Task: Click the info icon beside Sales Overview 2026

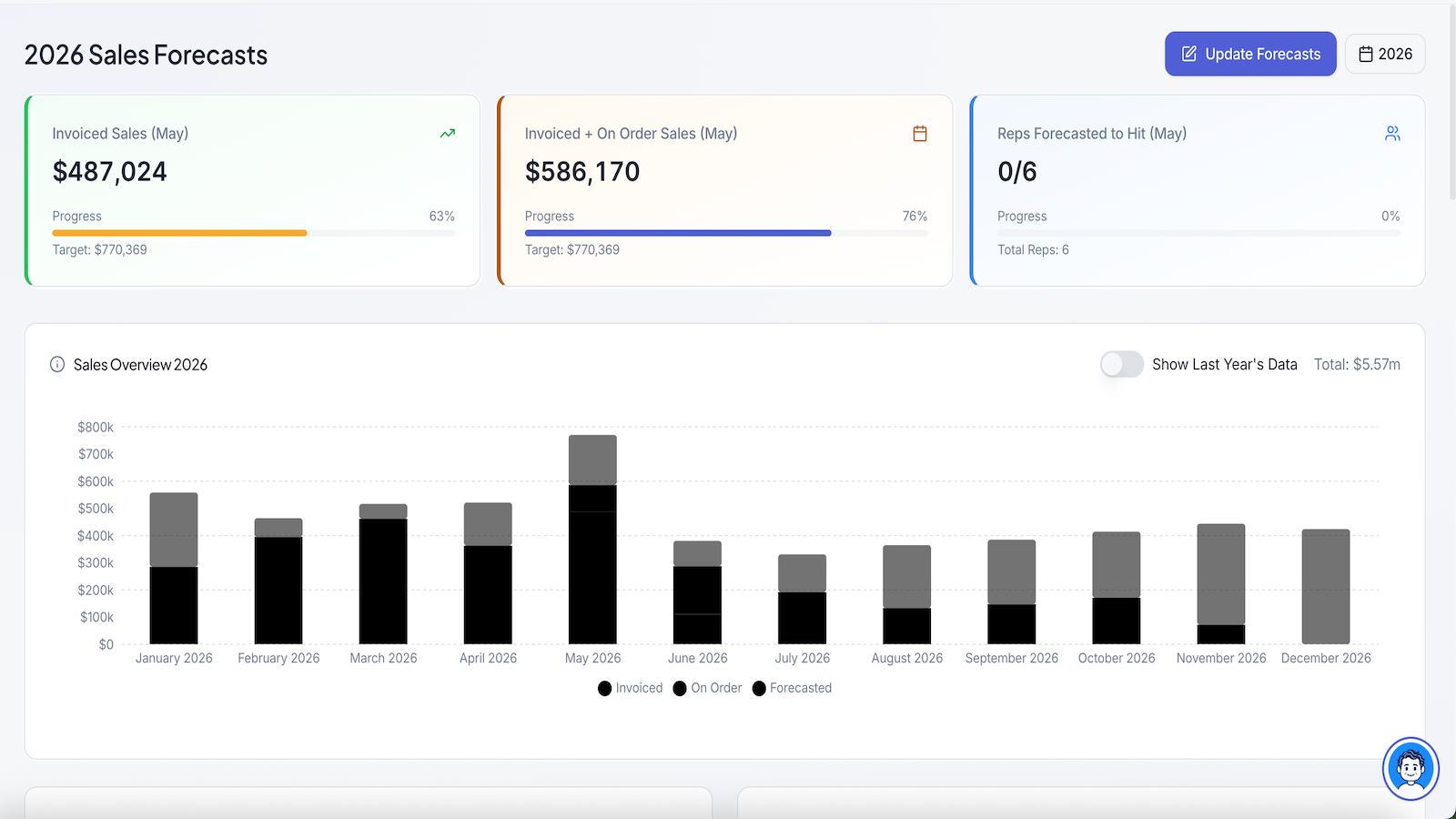Action: [x=57, y=365]
